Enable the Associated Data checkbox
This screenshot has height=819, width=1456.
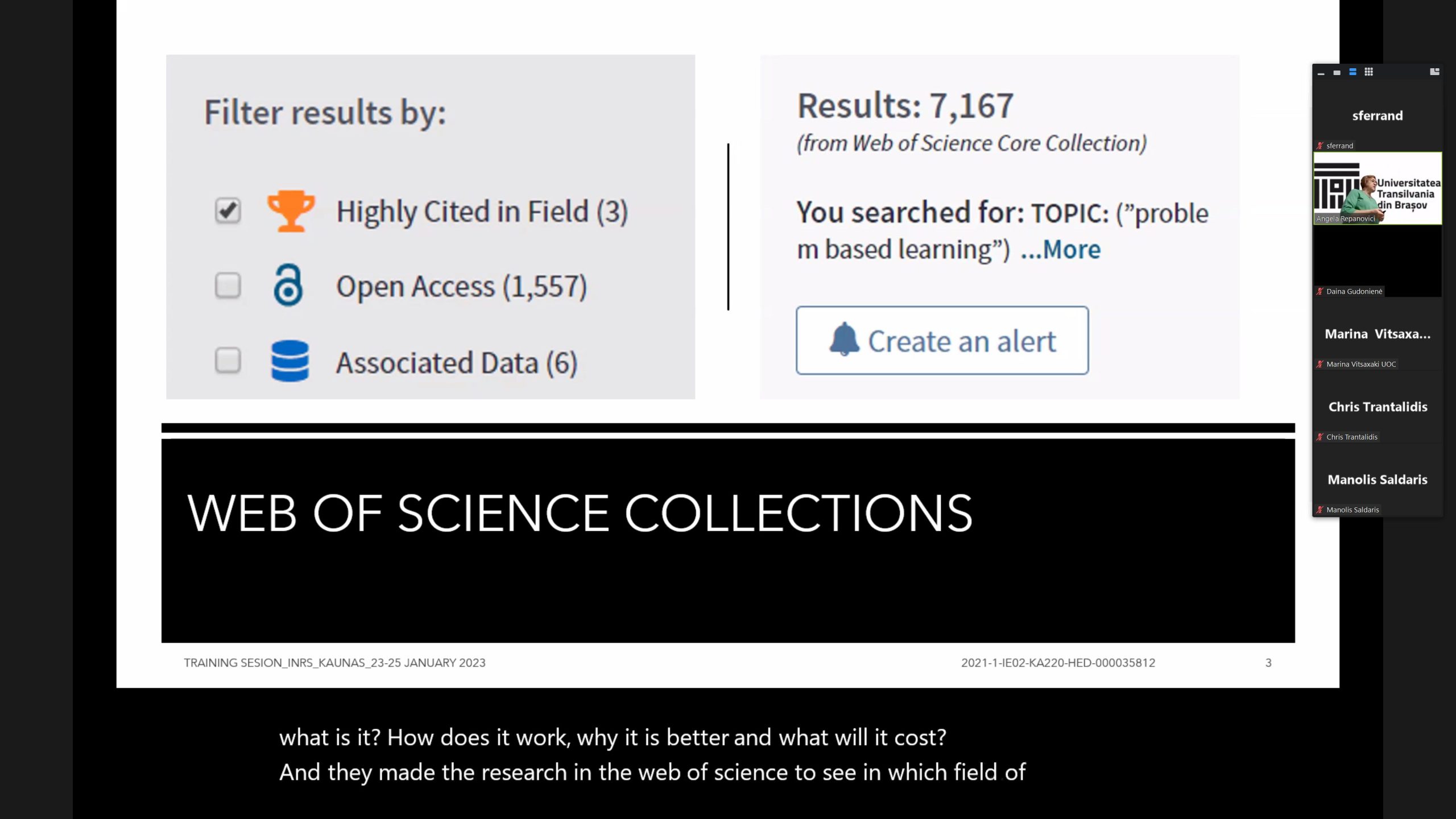click(227, 361)
